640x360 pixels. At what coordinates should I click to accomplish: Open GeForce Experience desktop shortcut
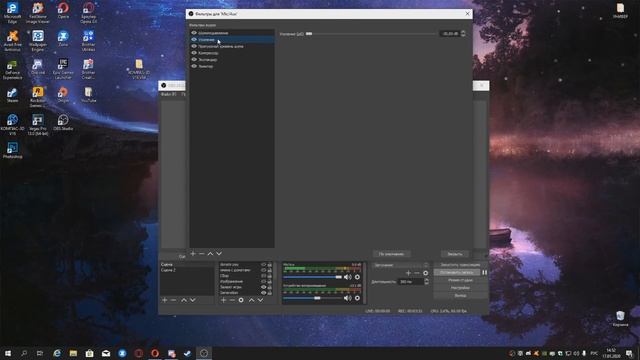(12, 69)
